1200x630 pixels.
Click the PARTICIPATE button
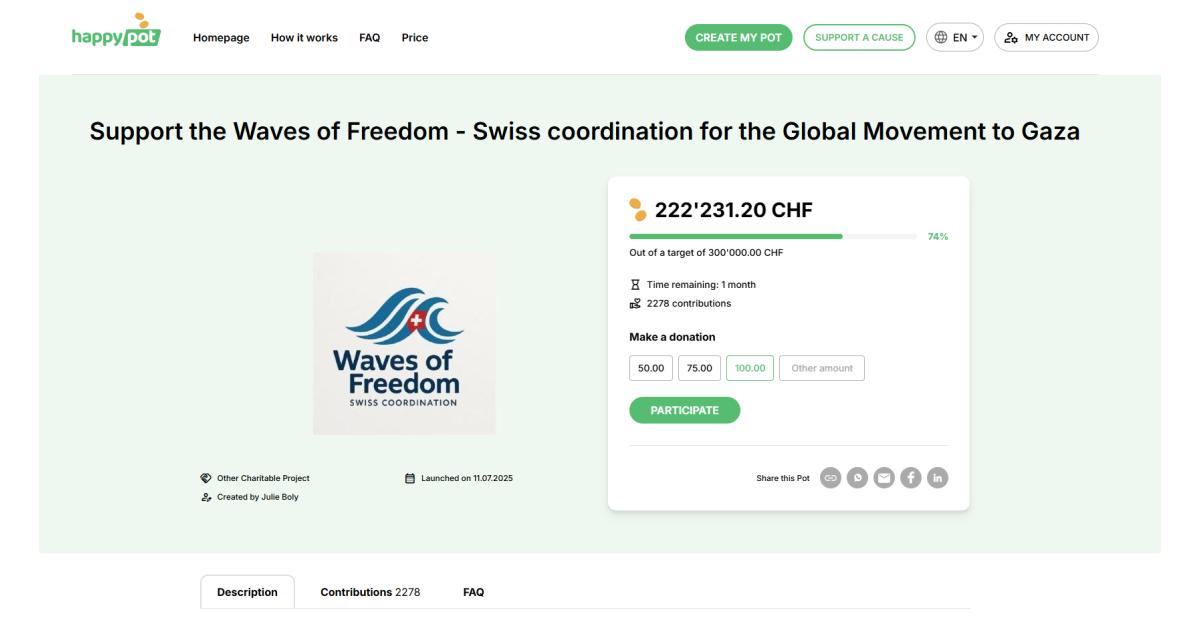coord(685,410)
